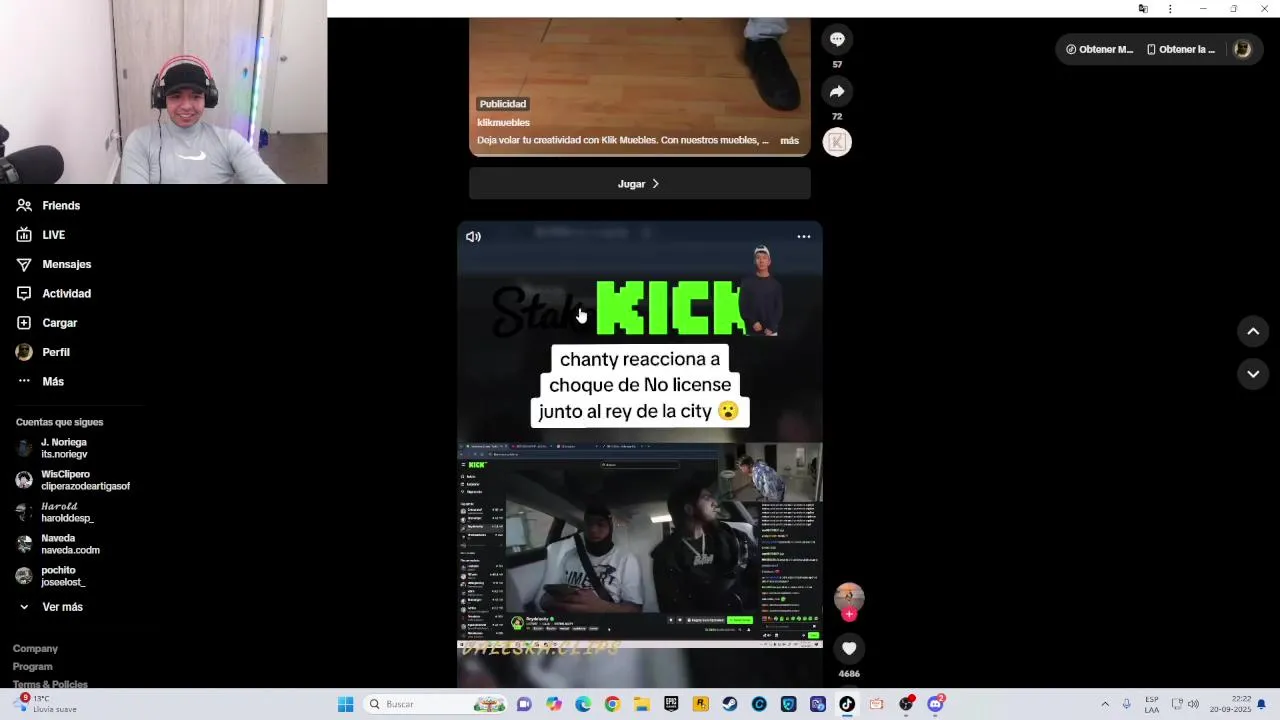Open the window three-dot menu in the title bar
Image resolution: width=1280 pixels, height=720 pixels.
point(1170,9)
